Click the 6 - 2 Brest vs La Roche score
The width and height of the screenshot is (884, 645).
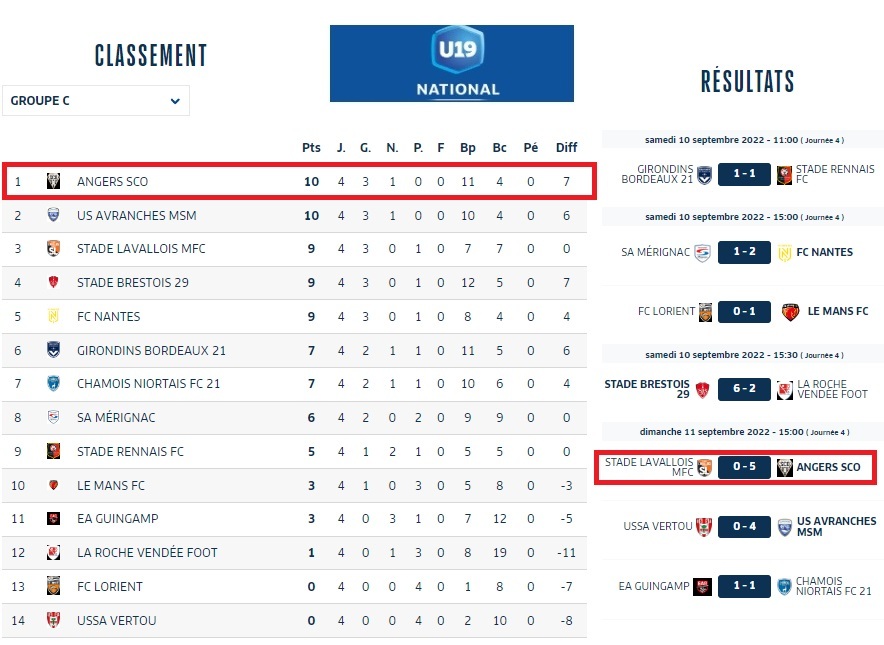click(x=744, y=388)
